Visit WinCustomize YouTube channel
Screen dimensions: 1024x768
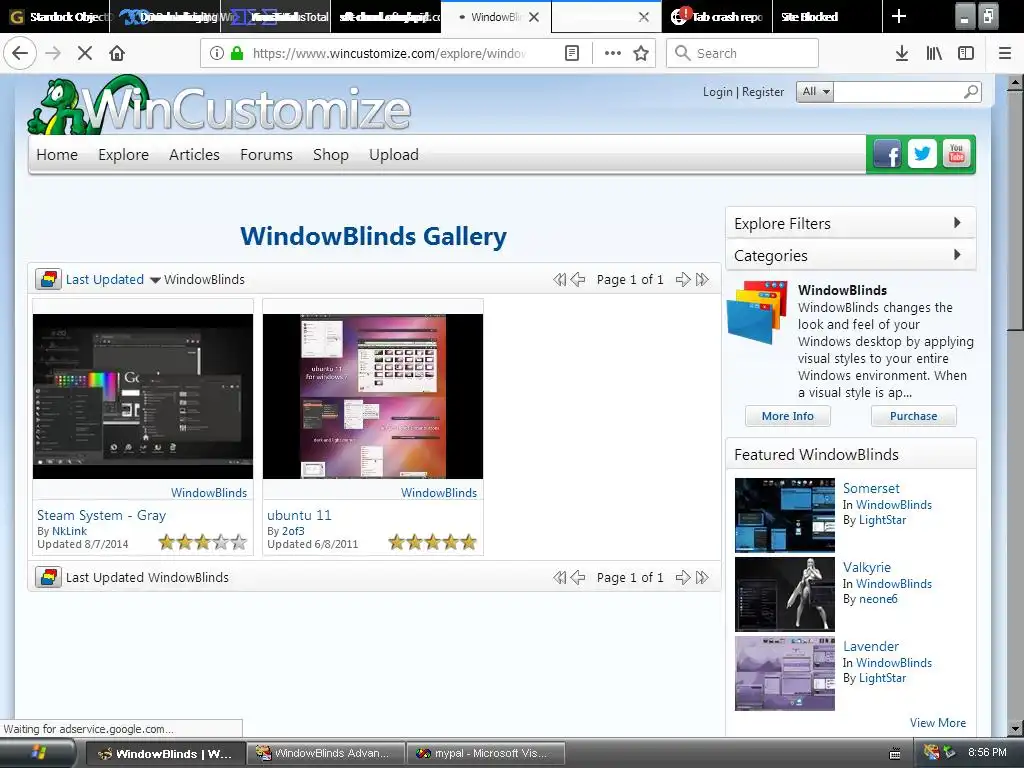(x=956, y=154)
